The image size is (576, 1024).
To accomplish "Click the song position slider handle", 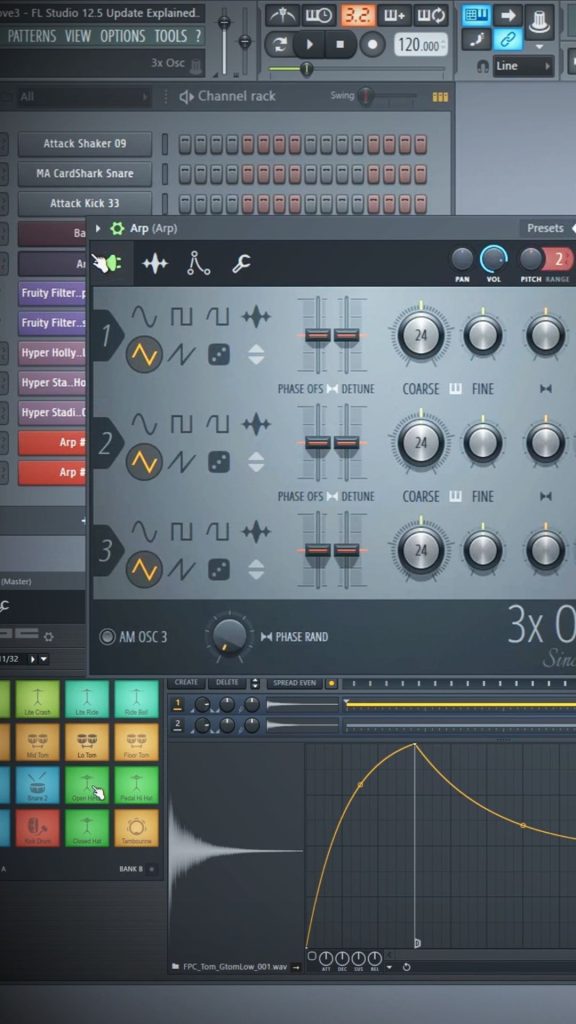I will pos(306,68).
